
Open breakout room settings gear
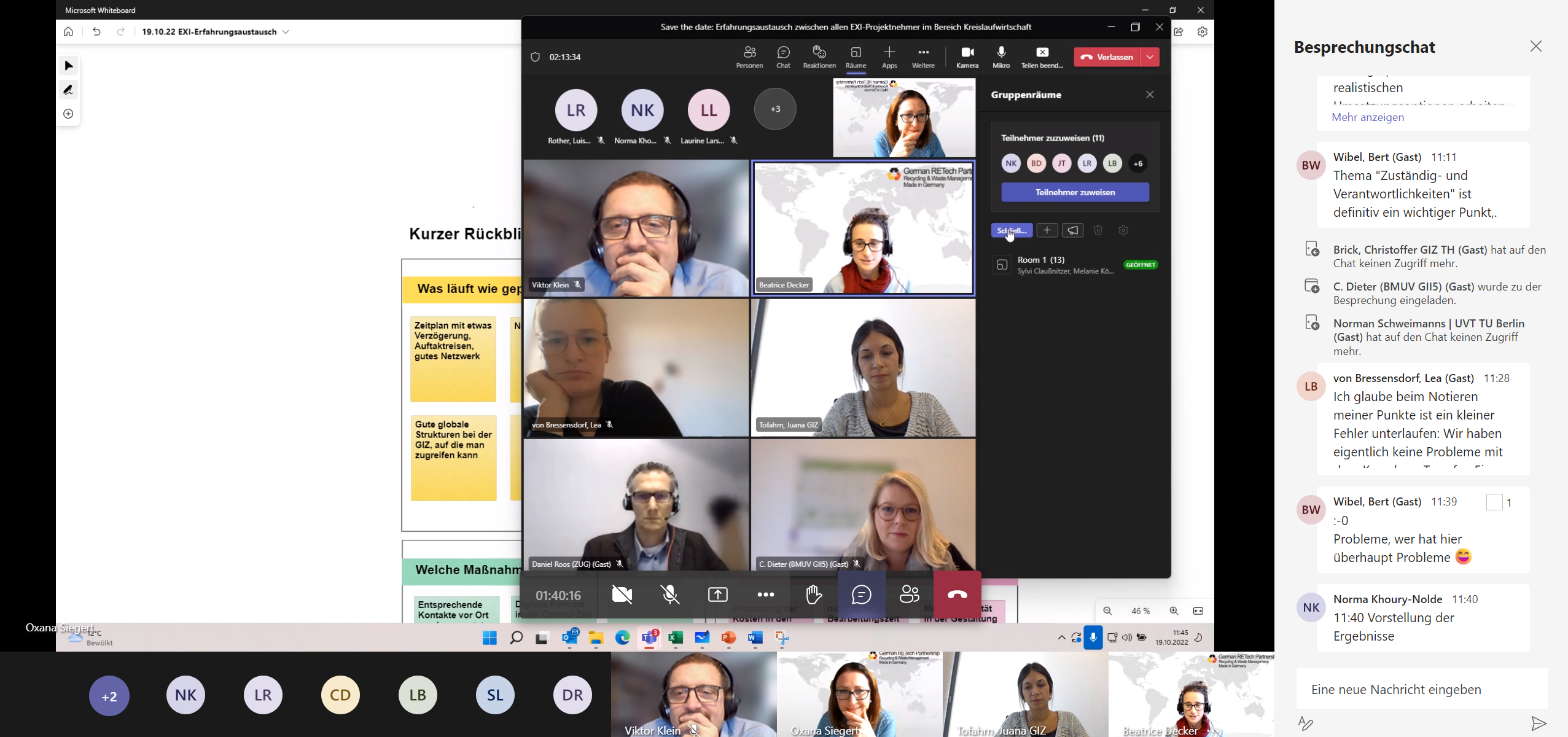[x=1123, y=230]
